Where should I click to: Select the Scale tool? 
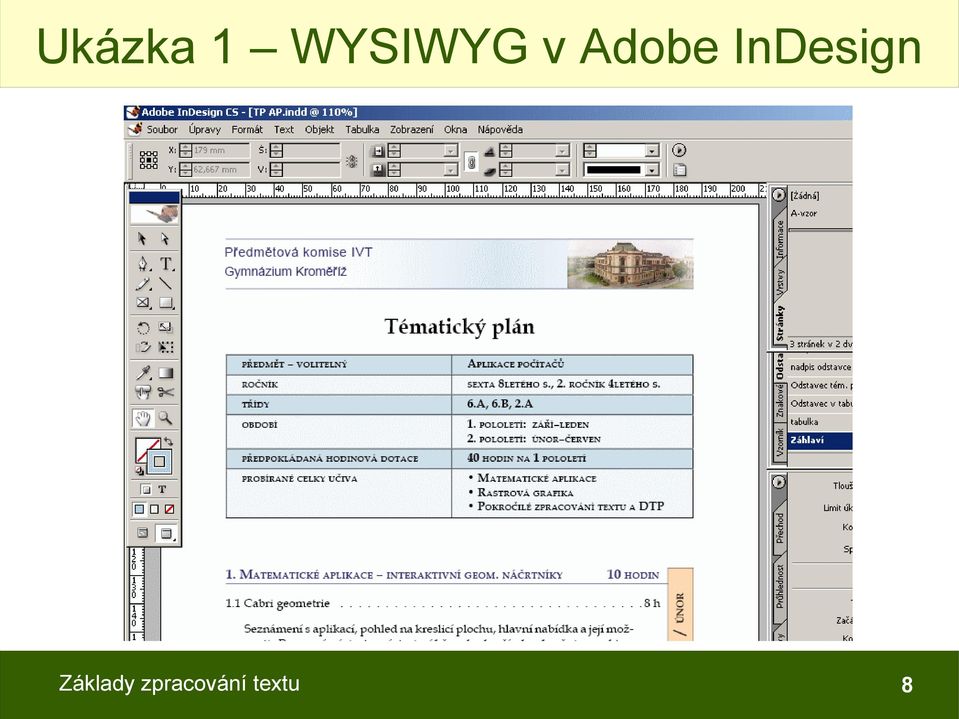[165, 328]
